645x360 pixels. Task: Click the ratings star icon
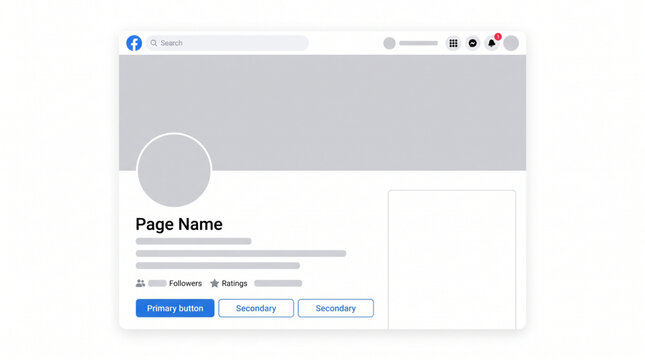coord(214,283)
